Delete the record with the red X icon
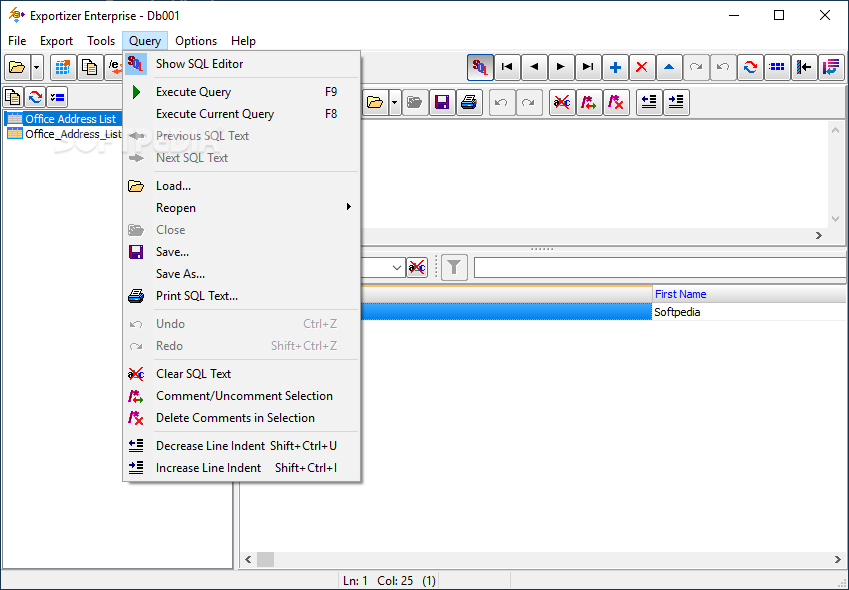The width and height of the screenshot is (849, 590). click(x=642, y=67)
